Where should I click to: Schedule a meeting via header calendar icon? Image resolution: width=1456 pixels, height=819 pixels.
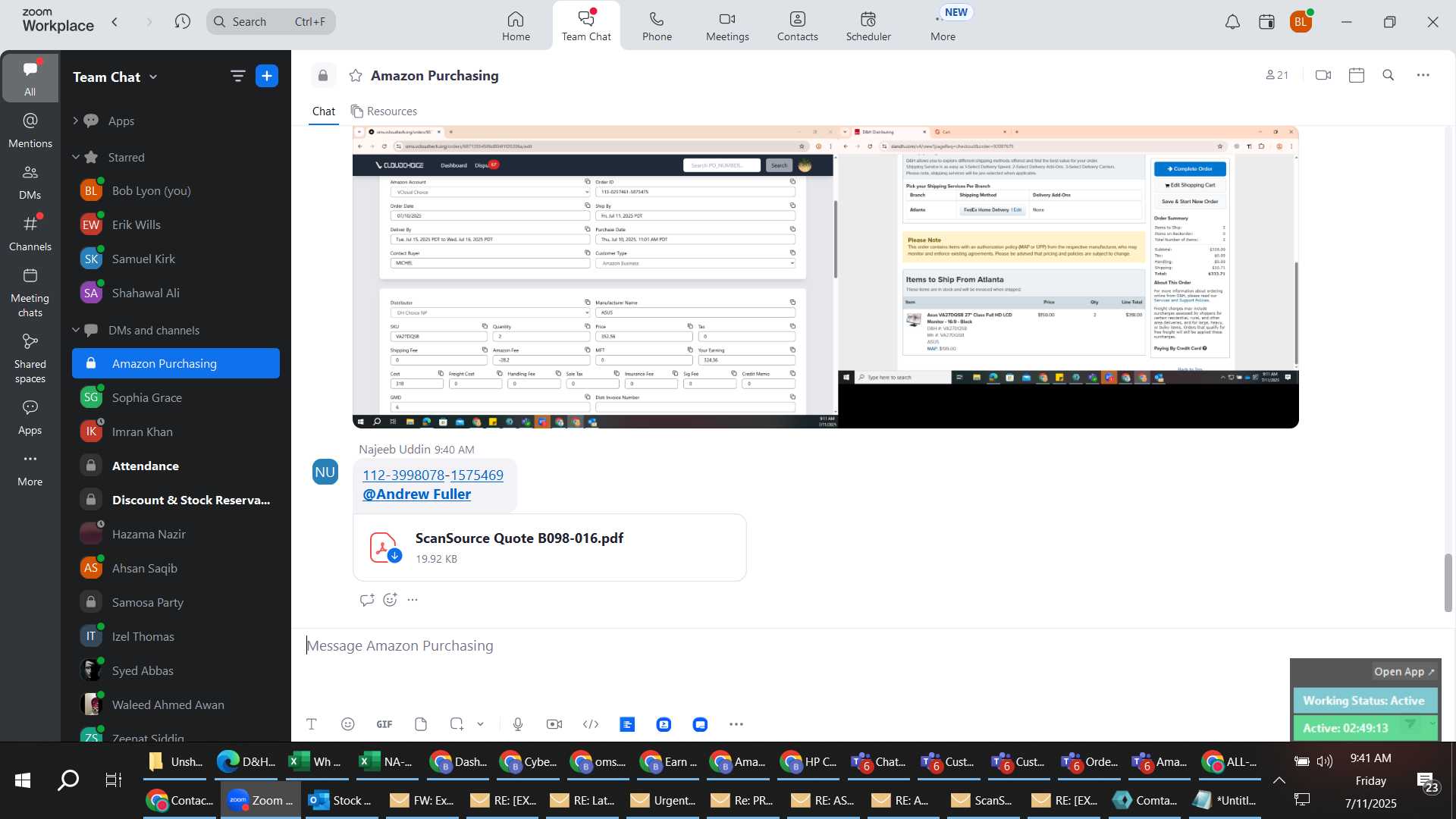1357,75
